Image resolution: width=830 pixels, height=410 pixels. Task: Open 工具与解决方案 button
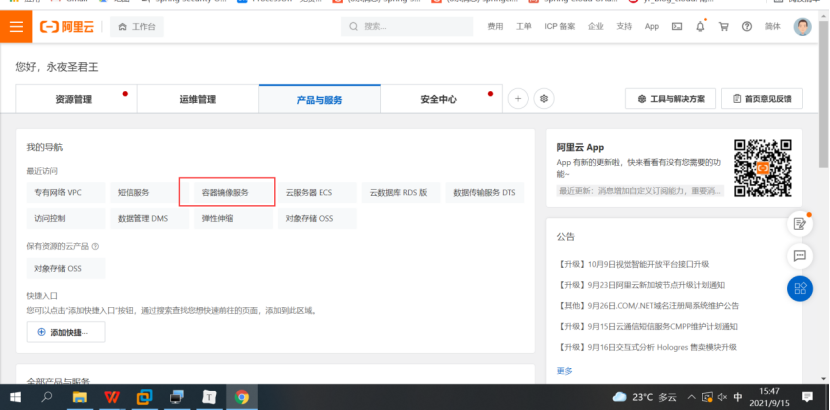671,98
